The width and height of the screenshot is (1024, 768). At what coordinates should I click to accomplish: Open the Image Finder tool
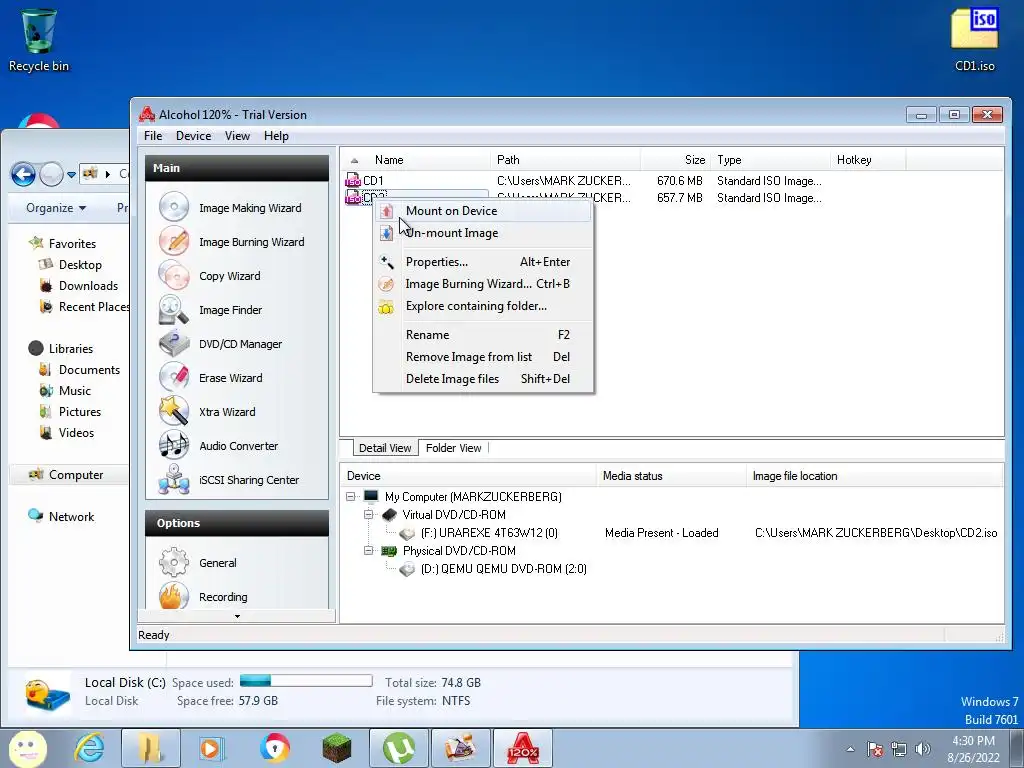tap(210, 310)
